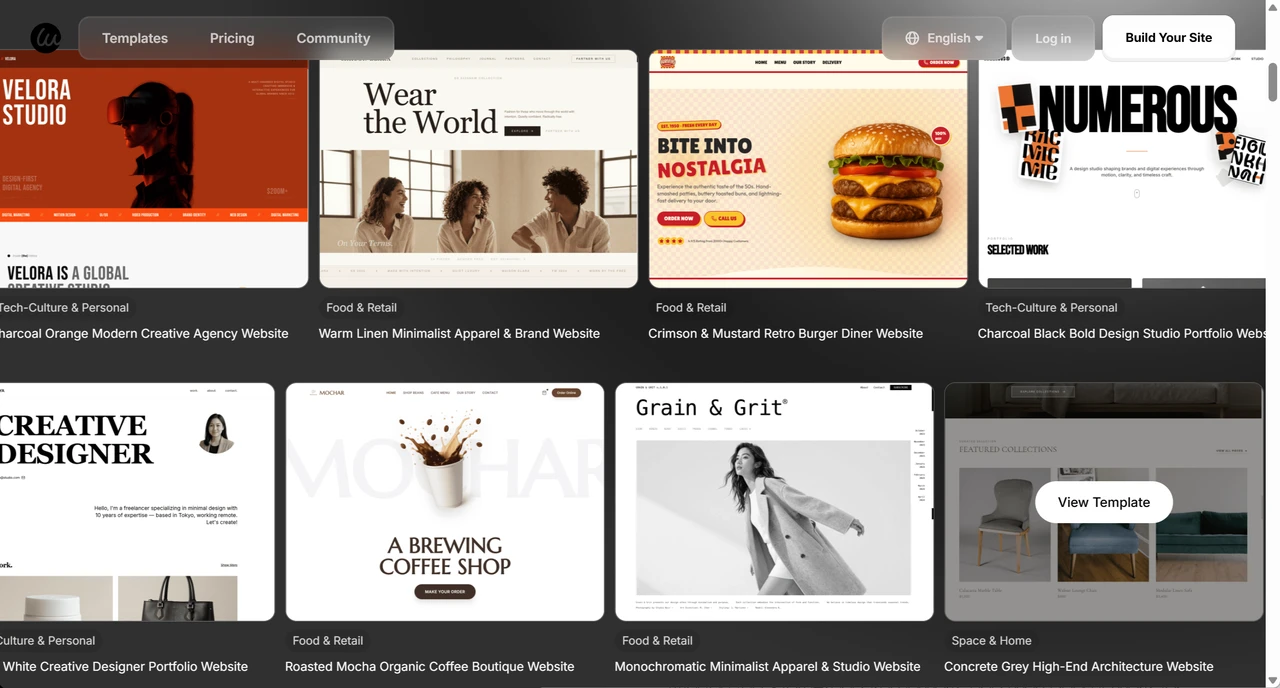Open the Mochar coffee shop thumbnail
The height and width of the screenshot is (688, 1280).
[x=445, y=502]
